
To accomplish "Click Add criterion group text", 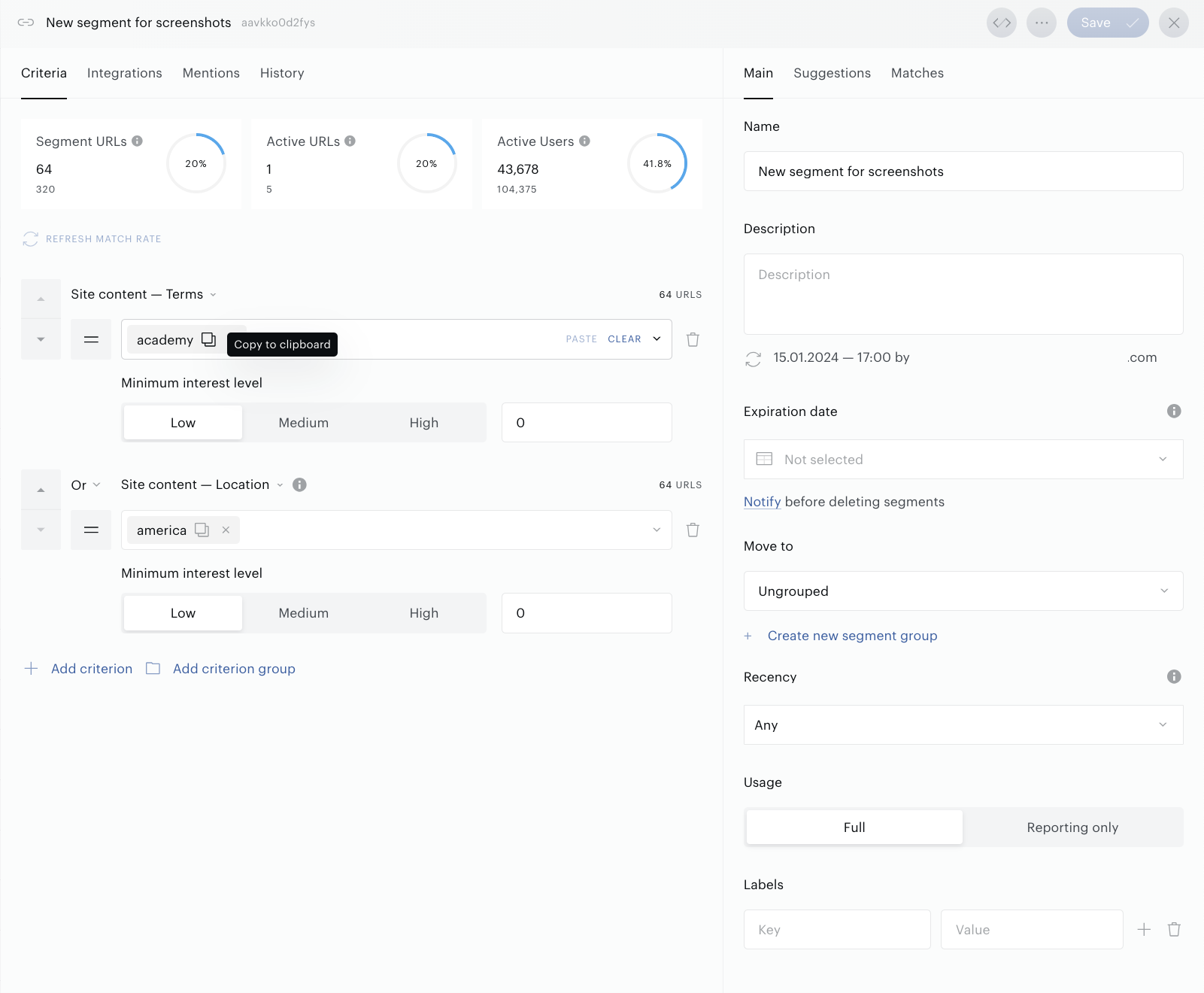I will pyautogui.click(x=234, y=668).
